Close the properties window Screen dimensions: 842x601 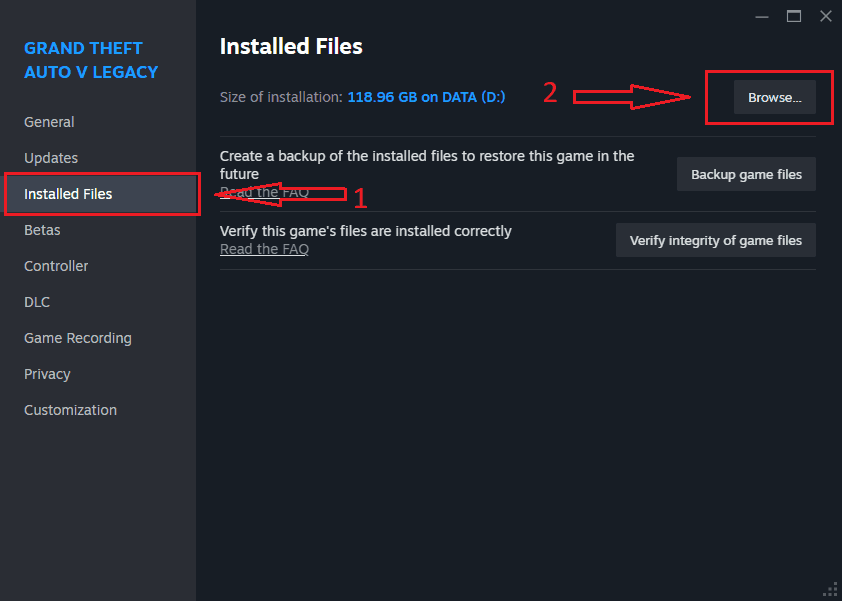pyautogui.click(x=825, y=16)
